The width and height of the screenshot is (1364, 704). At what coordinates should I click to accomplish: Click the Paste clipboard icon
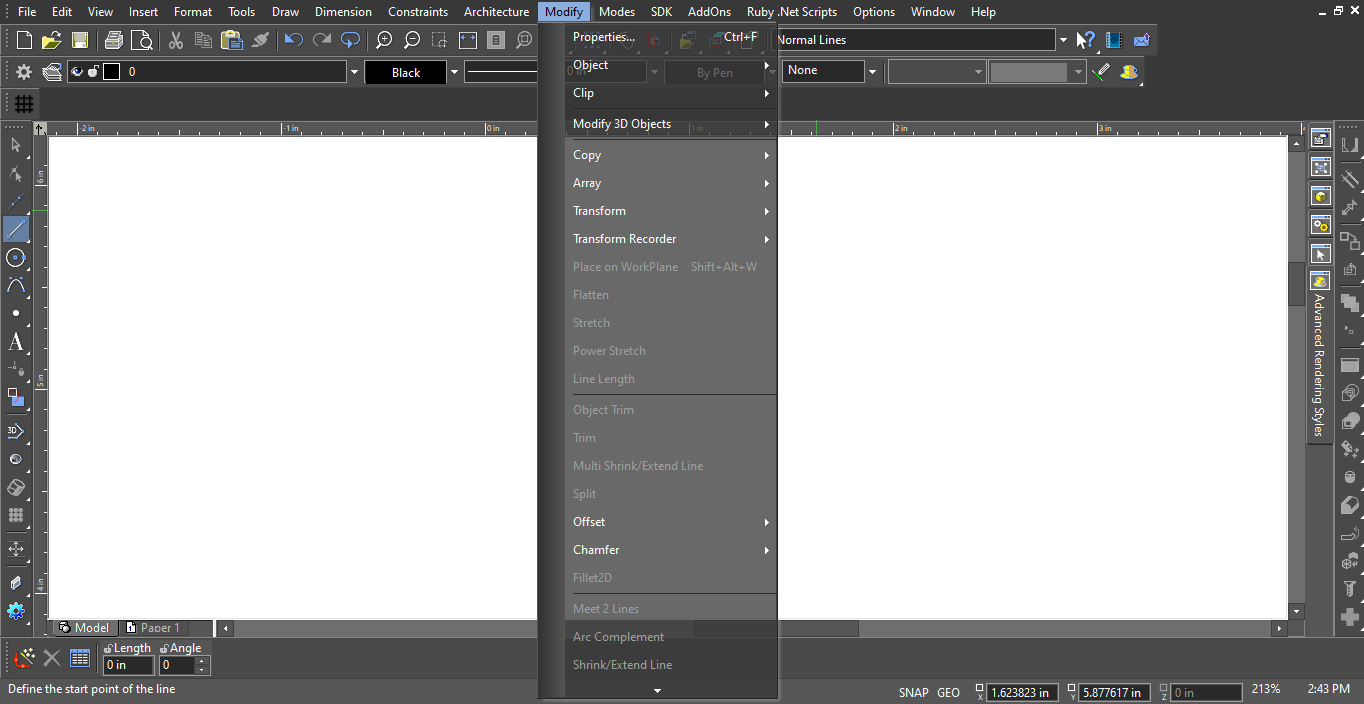point(232,40)
